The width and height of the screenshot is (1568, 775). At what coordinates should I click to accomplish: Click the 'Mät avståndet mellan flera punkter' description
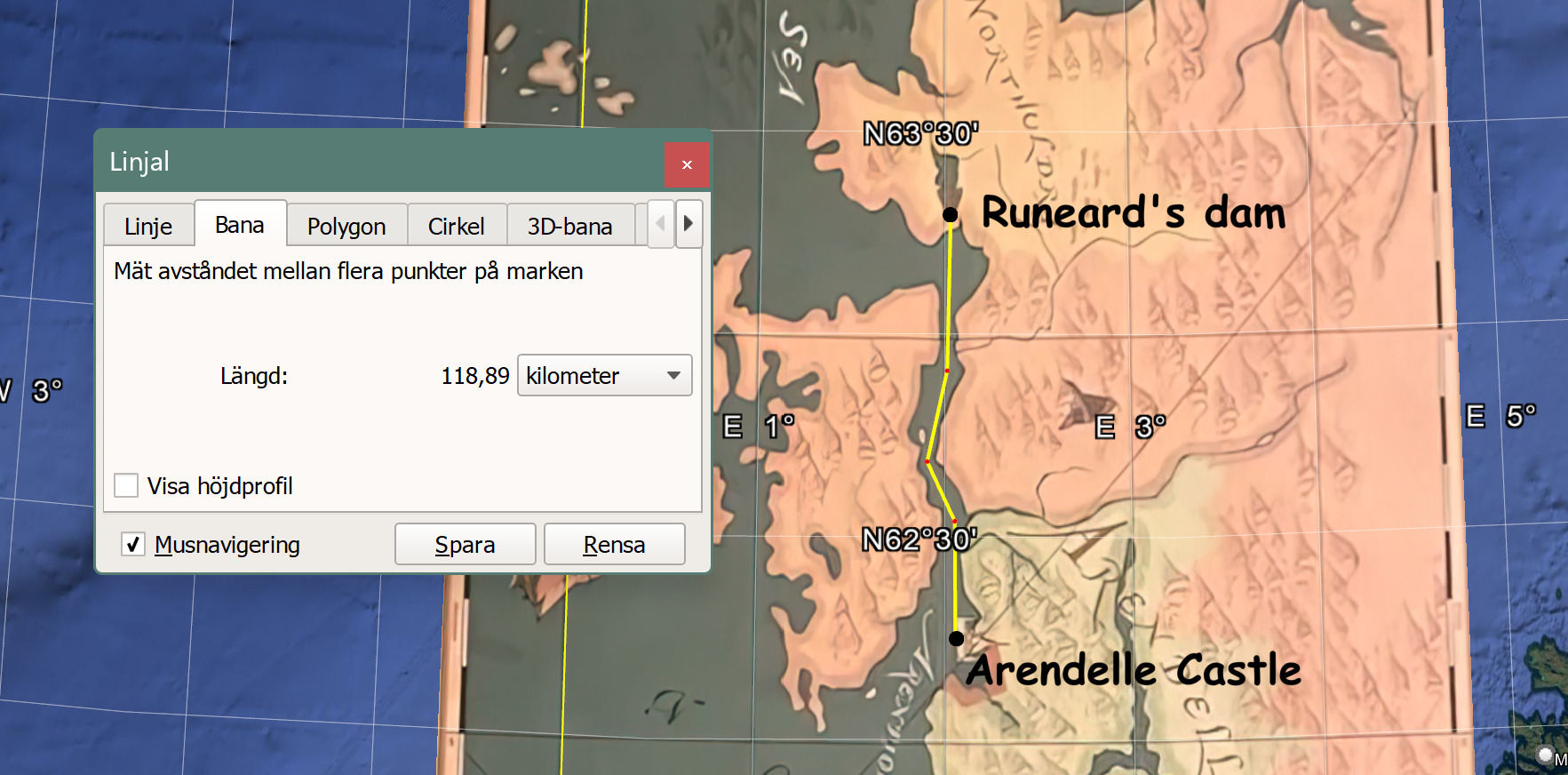tap(348, 271)
